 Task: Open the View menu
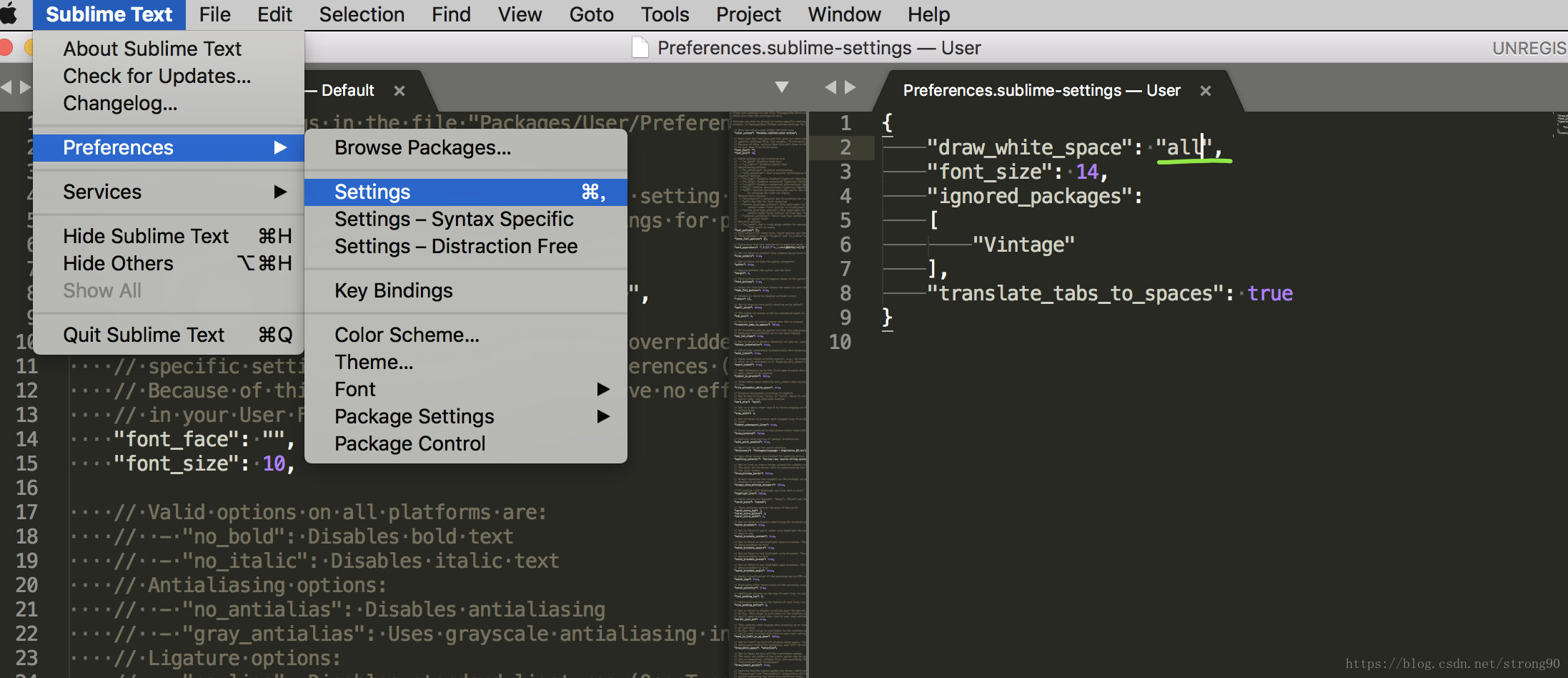(x=520, y=14)
